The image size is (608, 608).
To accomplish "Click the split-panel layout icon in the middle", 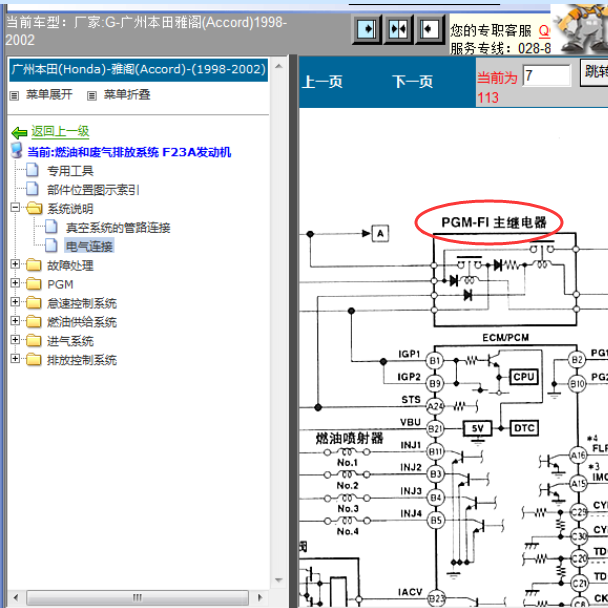I will click(398, 29).
